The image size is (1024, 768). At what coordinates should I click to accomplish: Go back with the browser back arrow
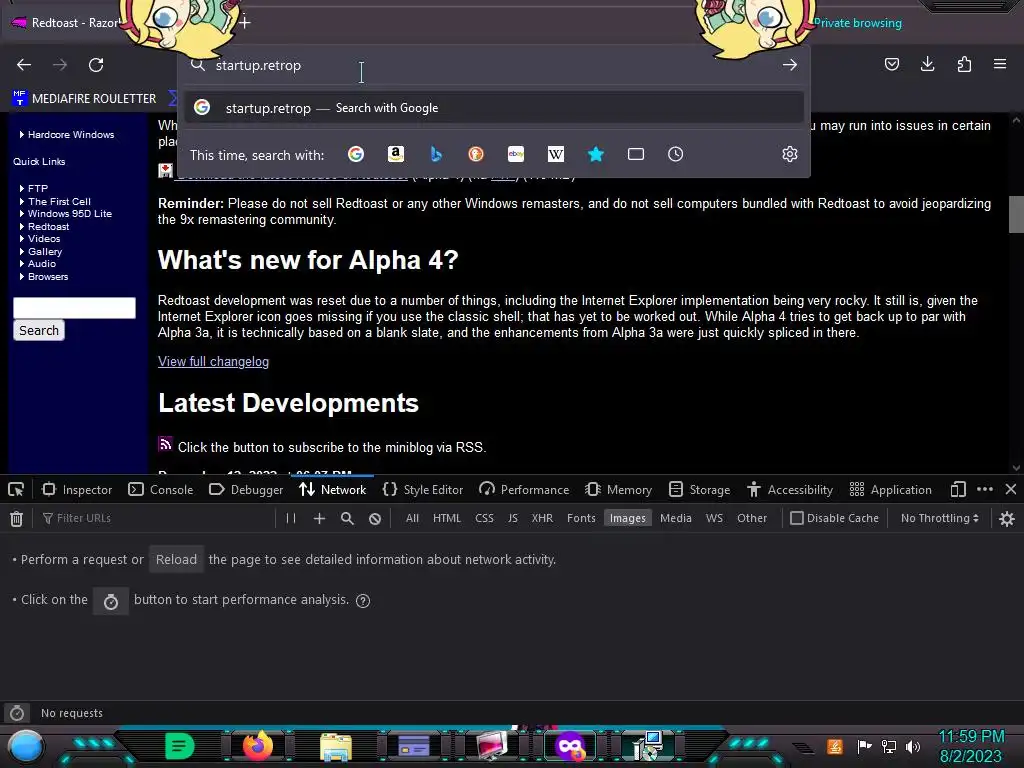(24, 65)
